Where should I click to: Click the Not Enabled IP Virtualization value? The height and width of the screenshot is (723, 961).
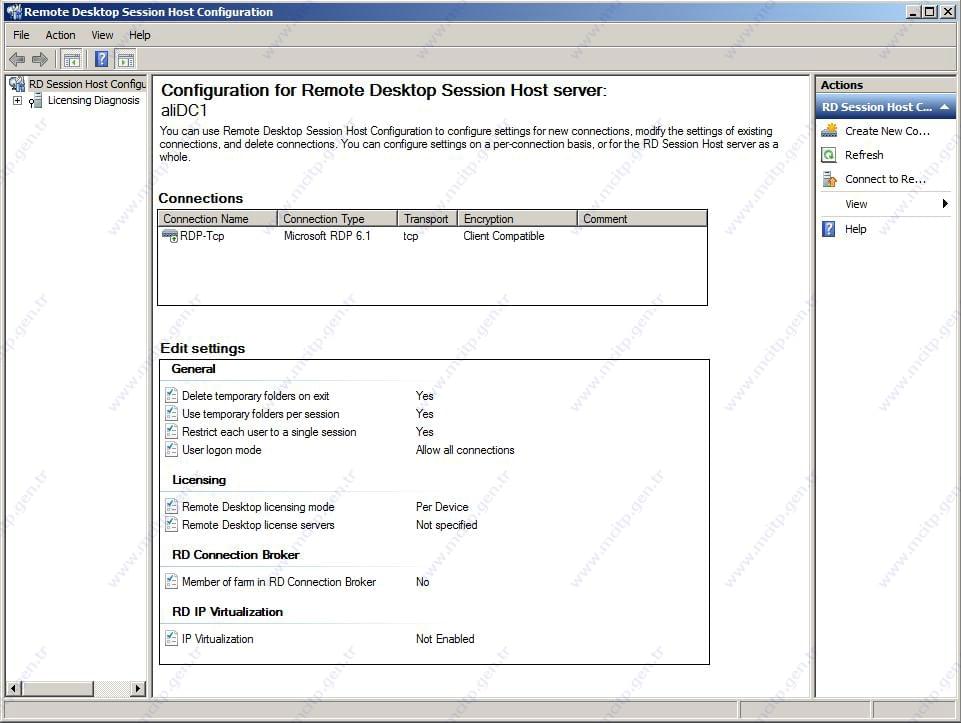point(445,638)
